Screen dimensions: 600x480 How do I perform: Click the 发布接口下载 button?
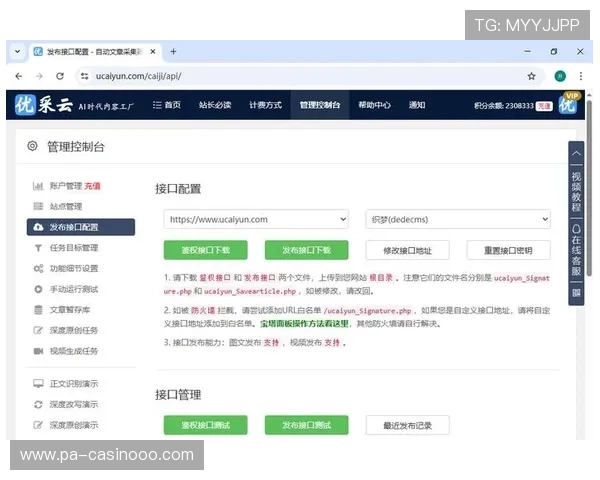click(307, 250)
